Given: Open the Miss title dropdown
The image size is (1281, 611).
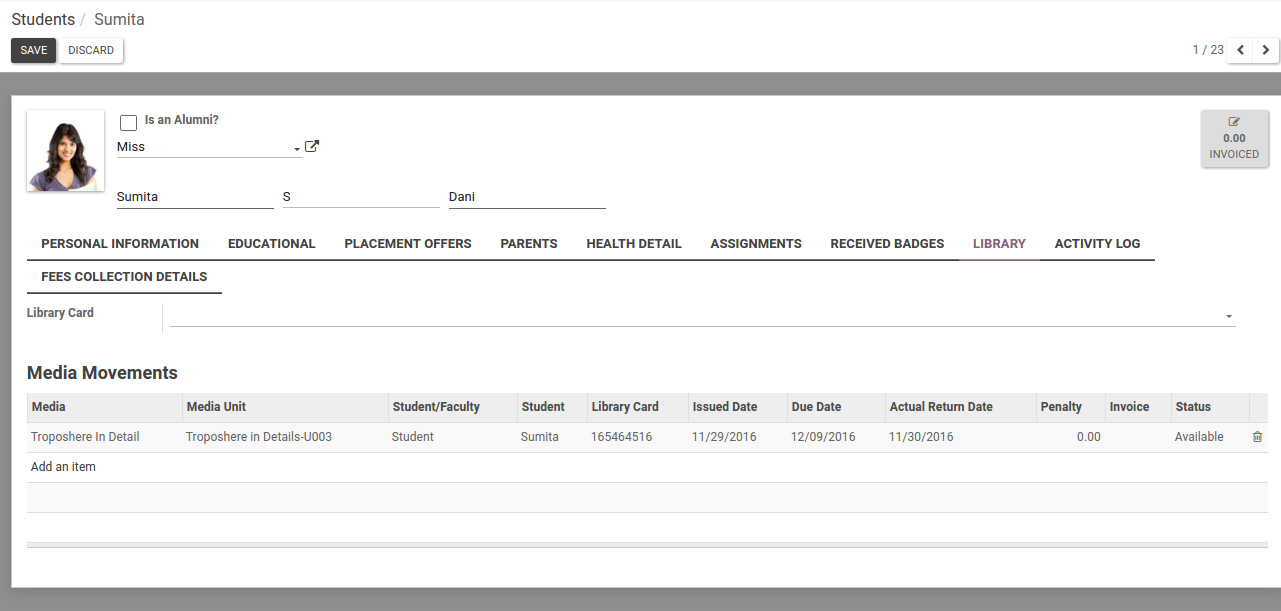Looking at the screenshot, I should pos(210,147).
